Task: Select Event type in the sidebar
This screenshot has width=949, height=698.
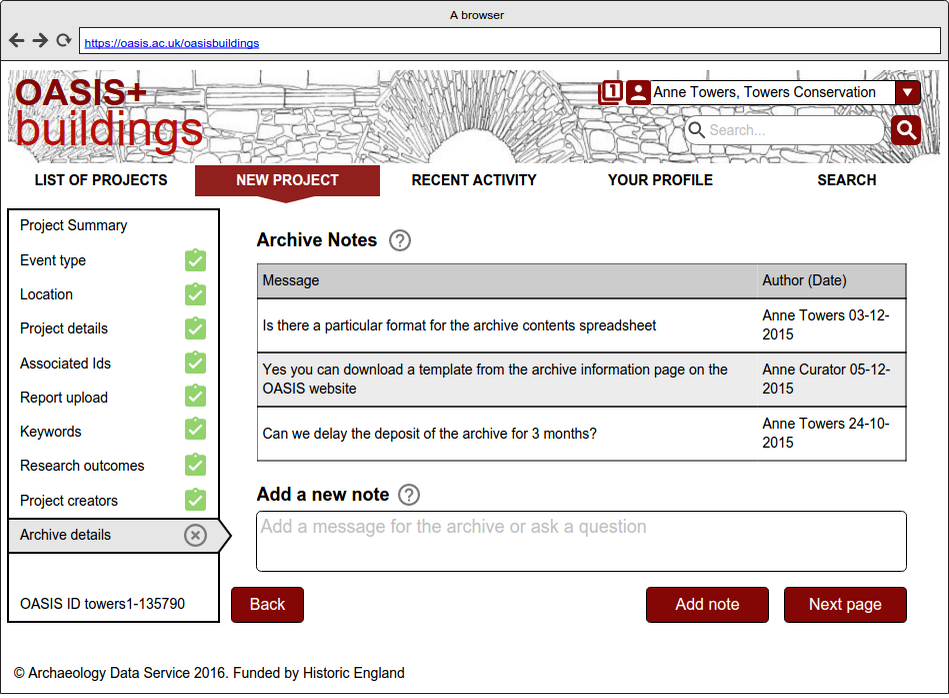Action: click(x=113, y=260)
